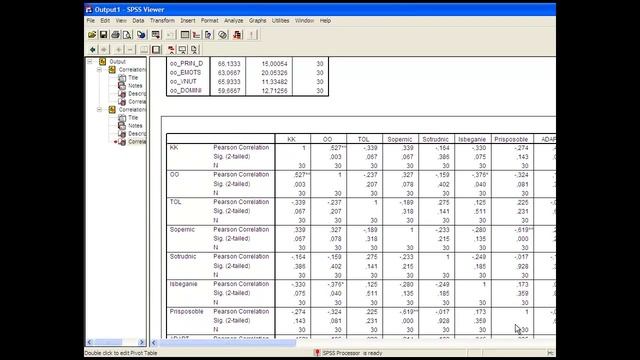Select the second Correlations heading in outline

click(132, 110)
